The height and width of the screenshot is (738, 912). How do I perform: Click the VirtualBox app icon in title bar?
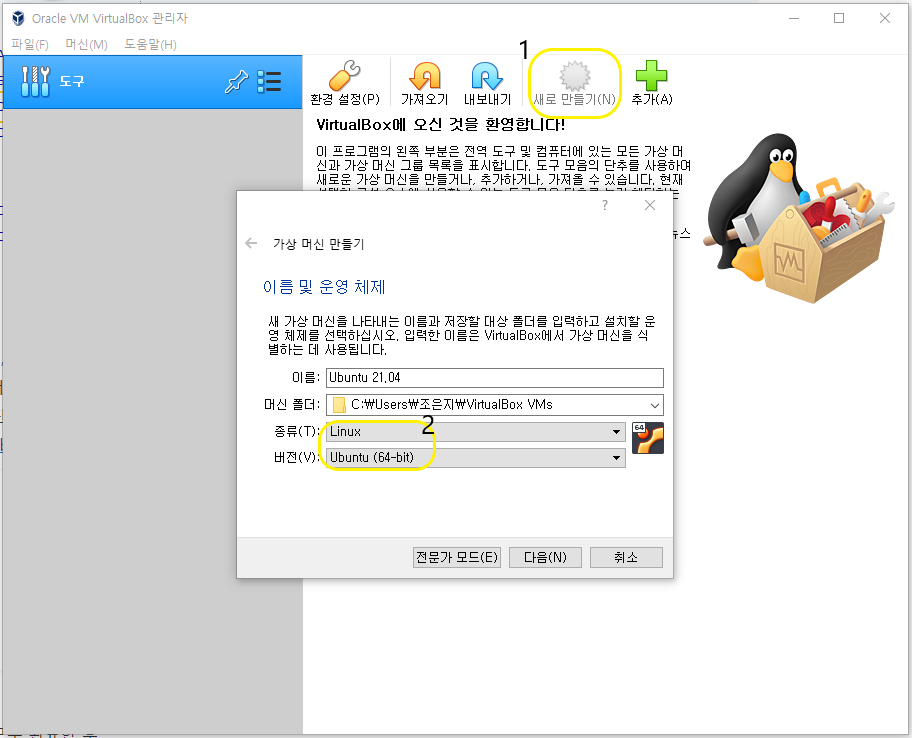coord(18,19)
